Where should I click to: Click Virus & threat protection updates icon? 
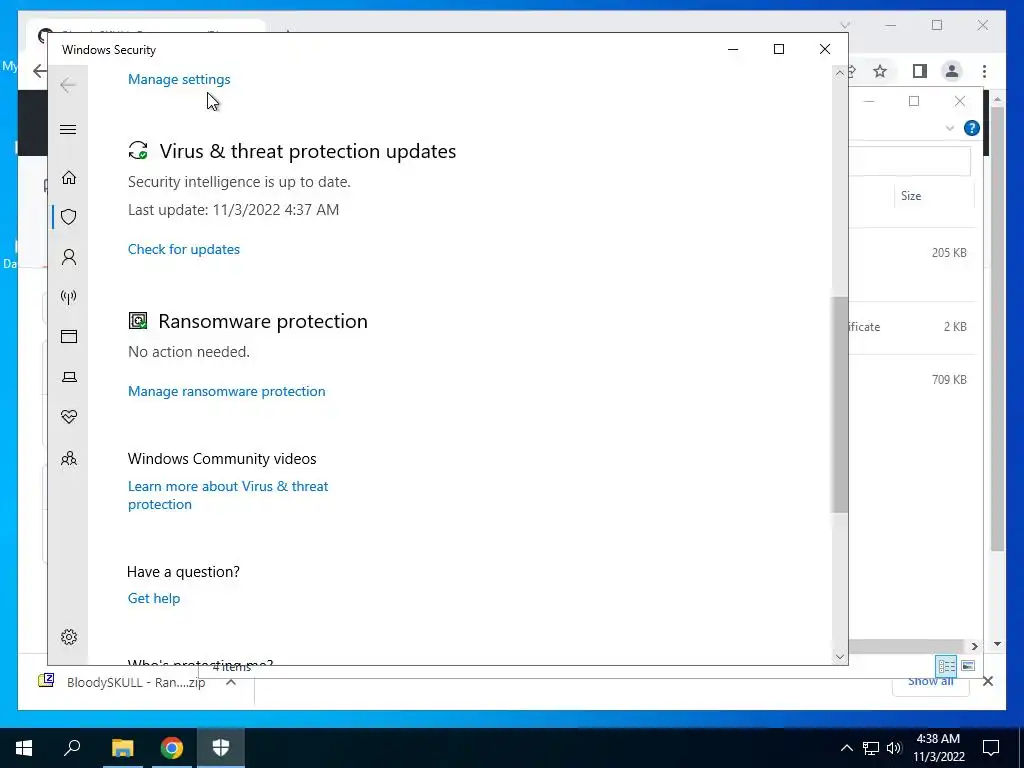point(138,151)
